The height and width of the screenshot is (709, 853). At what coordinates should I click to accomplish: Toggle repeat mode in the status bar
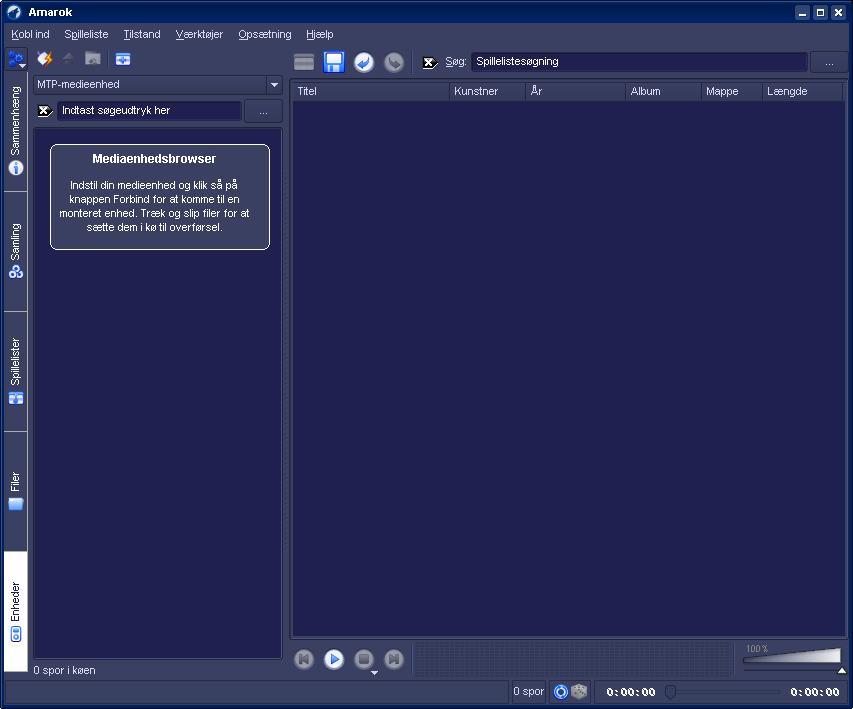(x=561, y=692)
